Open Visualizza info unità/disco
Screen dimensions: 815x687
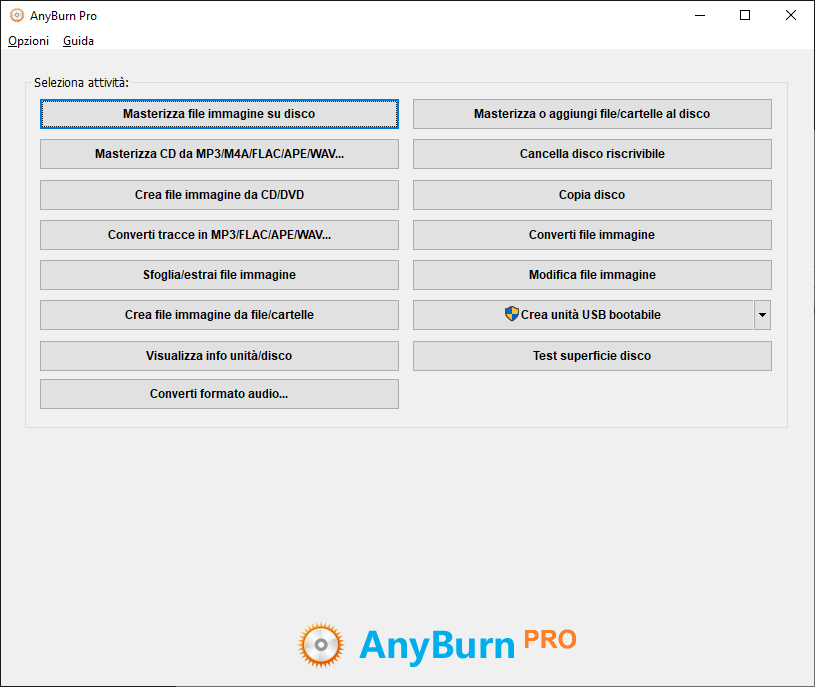pos(219,356)
